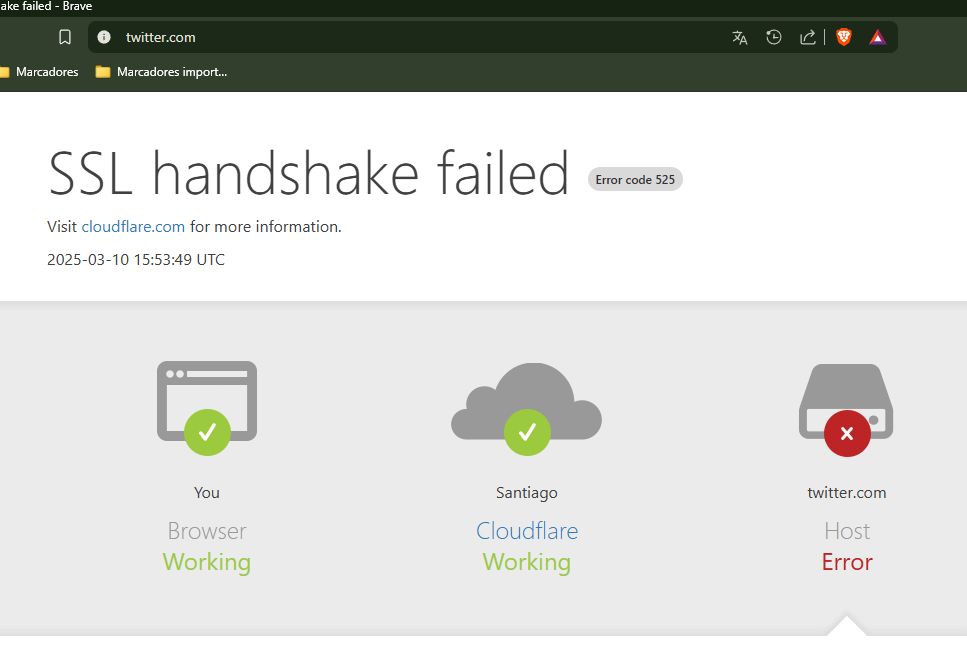Select the SSL handshake failed heading

(308, 173)
